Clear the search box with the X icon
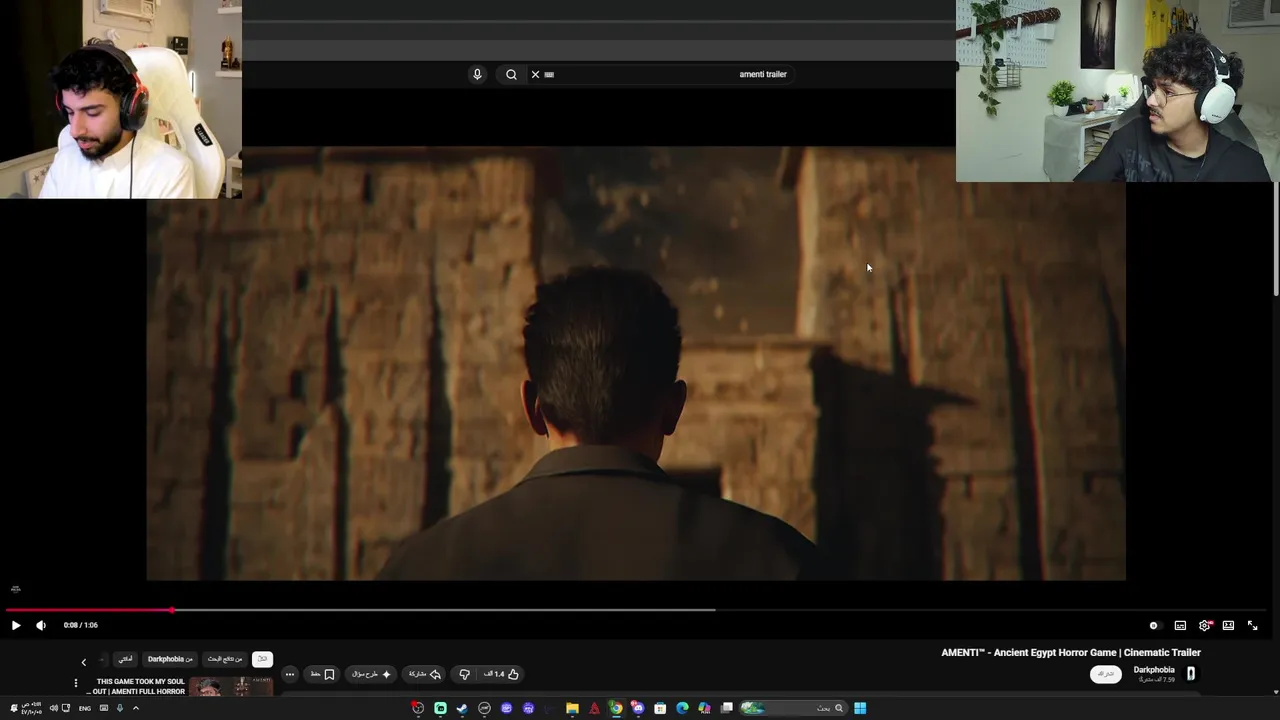Viewport: 1280px width, 720px height. click(535, 74)
